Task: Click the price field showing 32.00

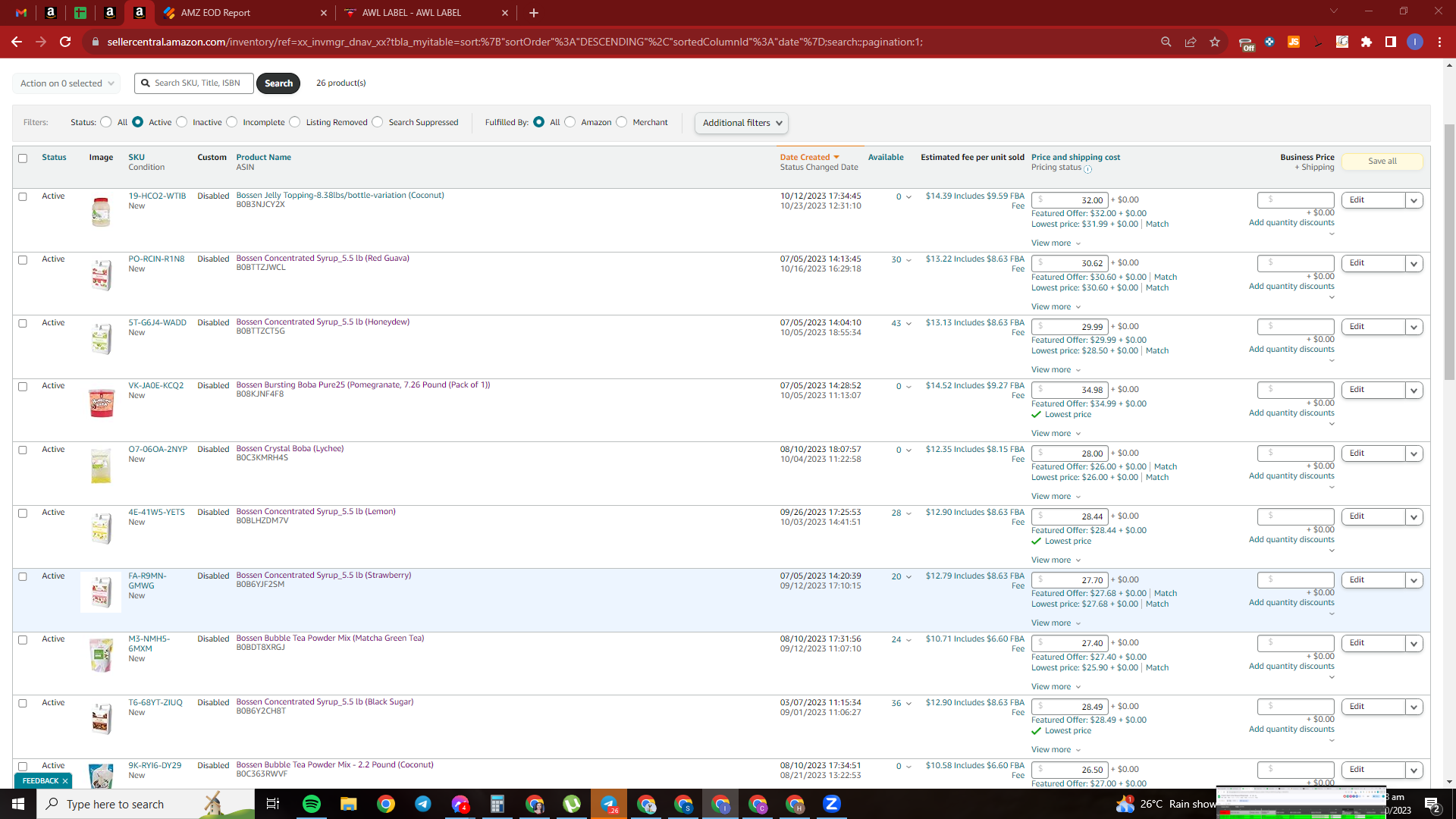Action: pos(1069,200)
